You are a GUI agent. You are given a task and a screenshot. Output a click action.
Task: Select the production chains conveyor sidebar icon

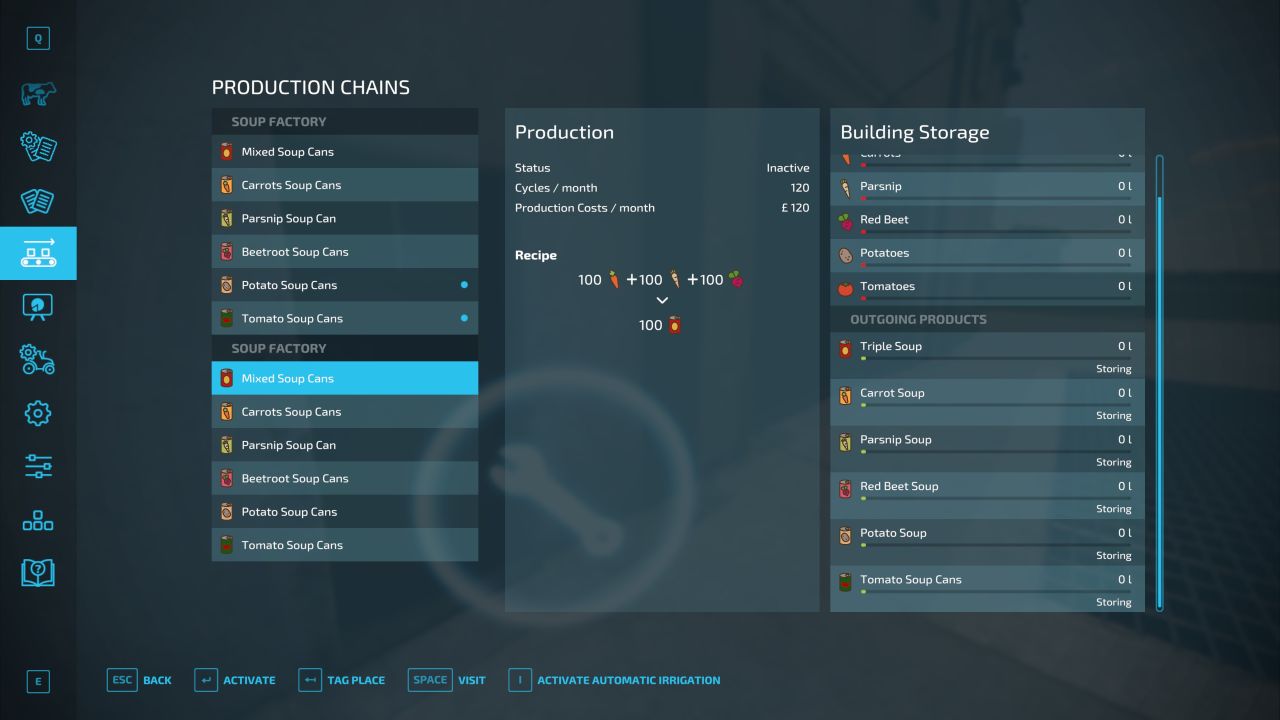(x=38, y=253)
